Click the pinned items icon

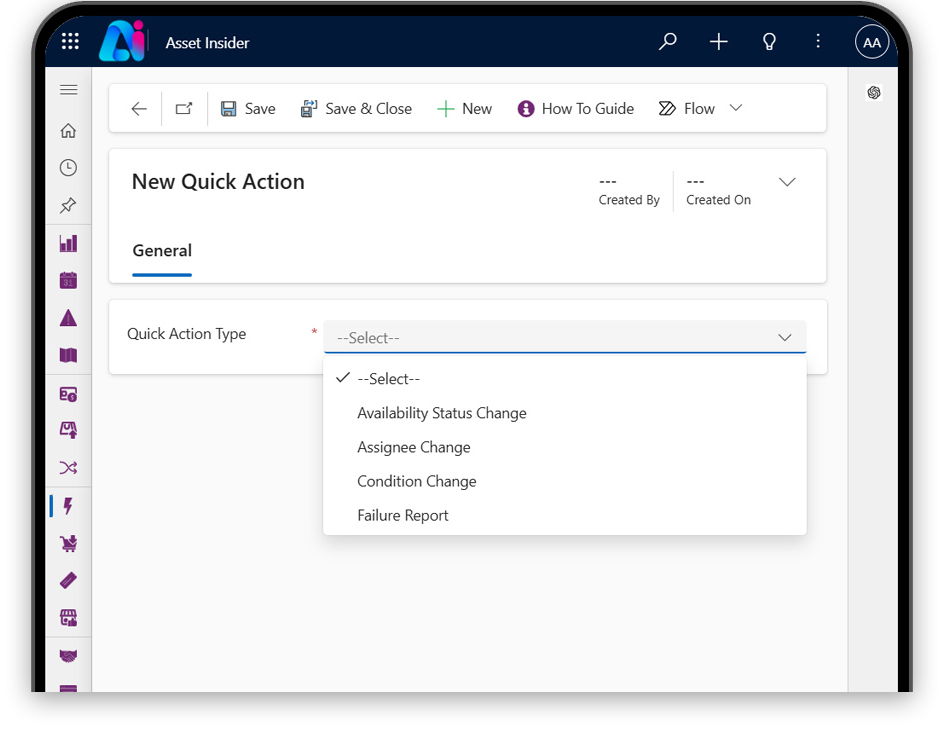[x=68, y=205]
